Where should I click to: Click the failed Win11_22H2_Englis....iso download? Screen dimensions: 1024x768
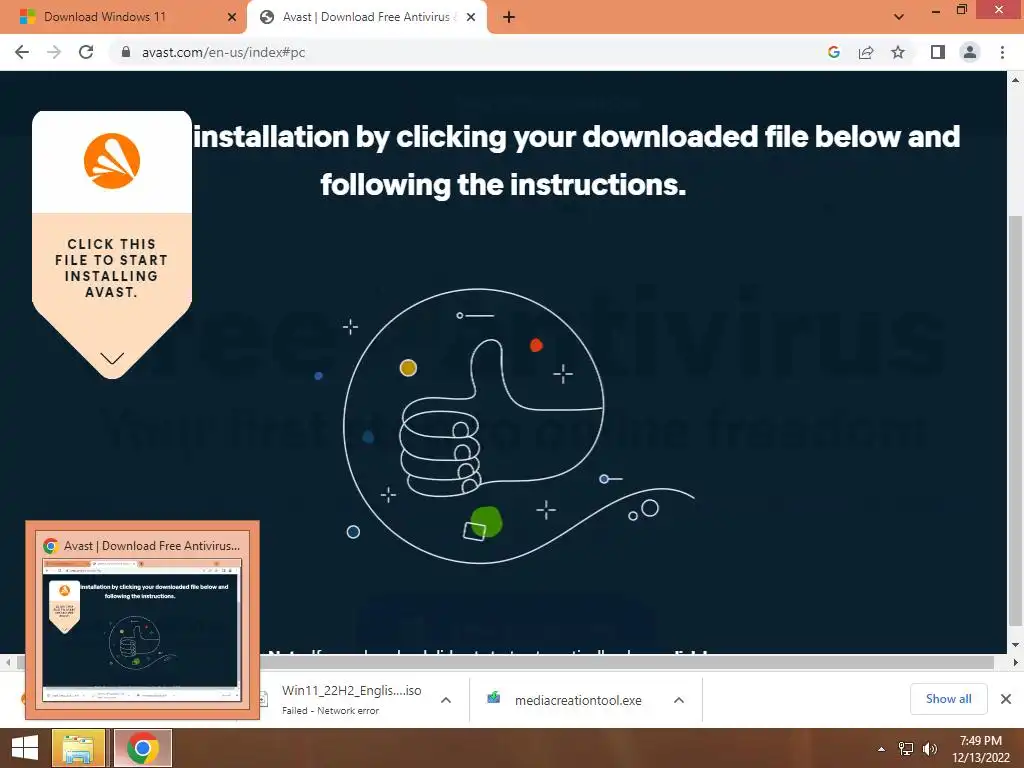[x=351, y=691]
